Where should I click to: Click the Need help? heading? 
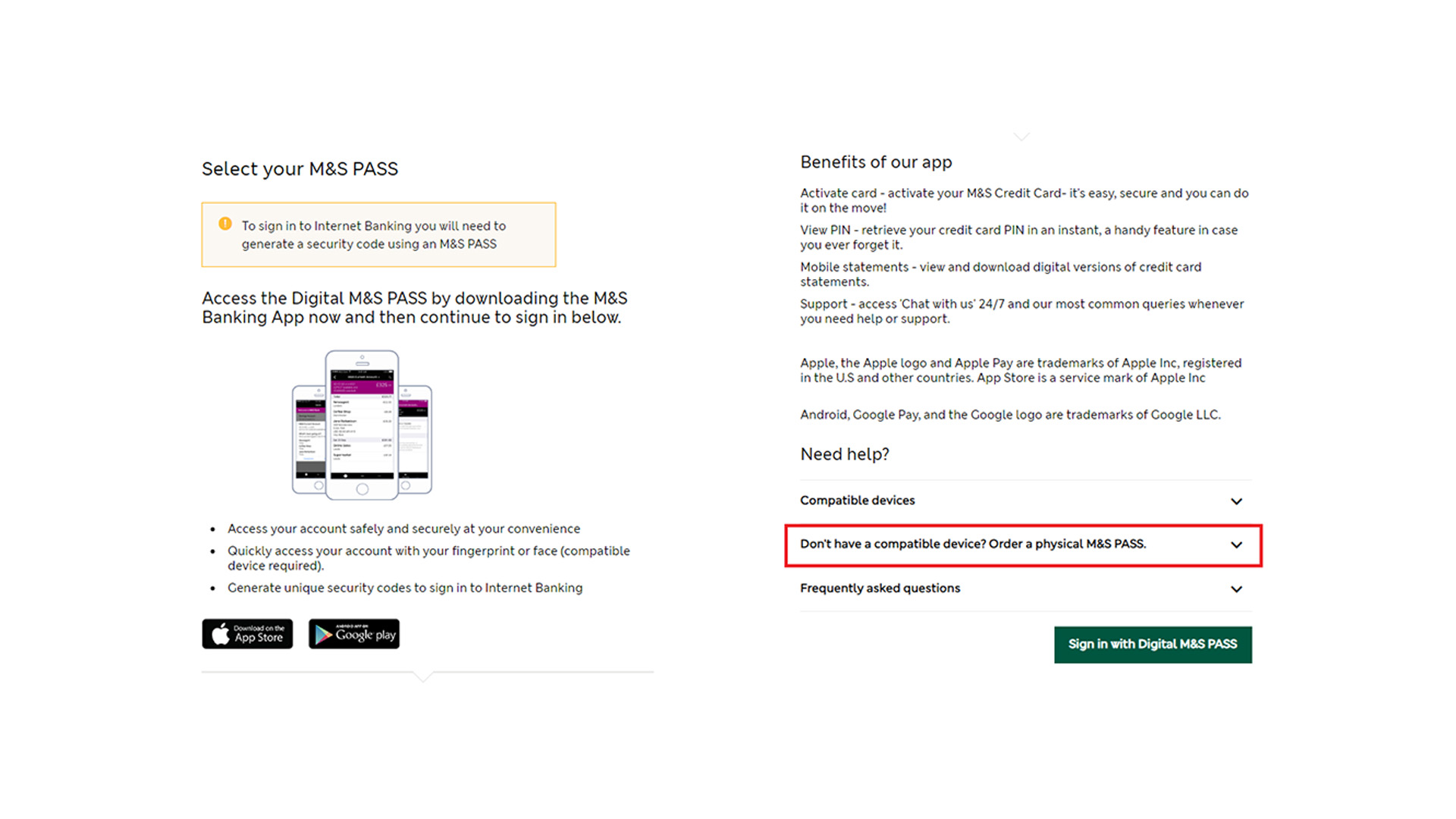point(845,453)
